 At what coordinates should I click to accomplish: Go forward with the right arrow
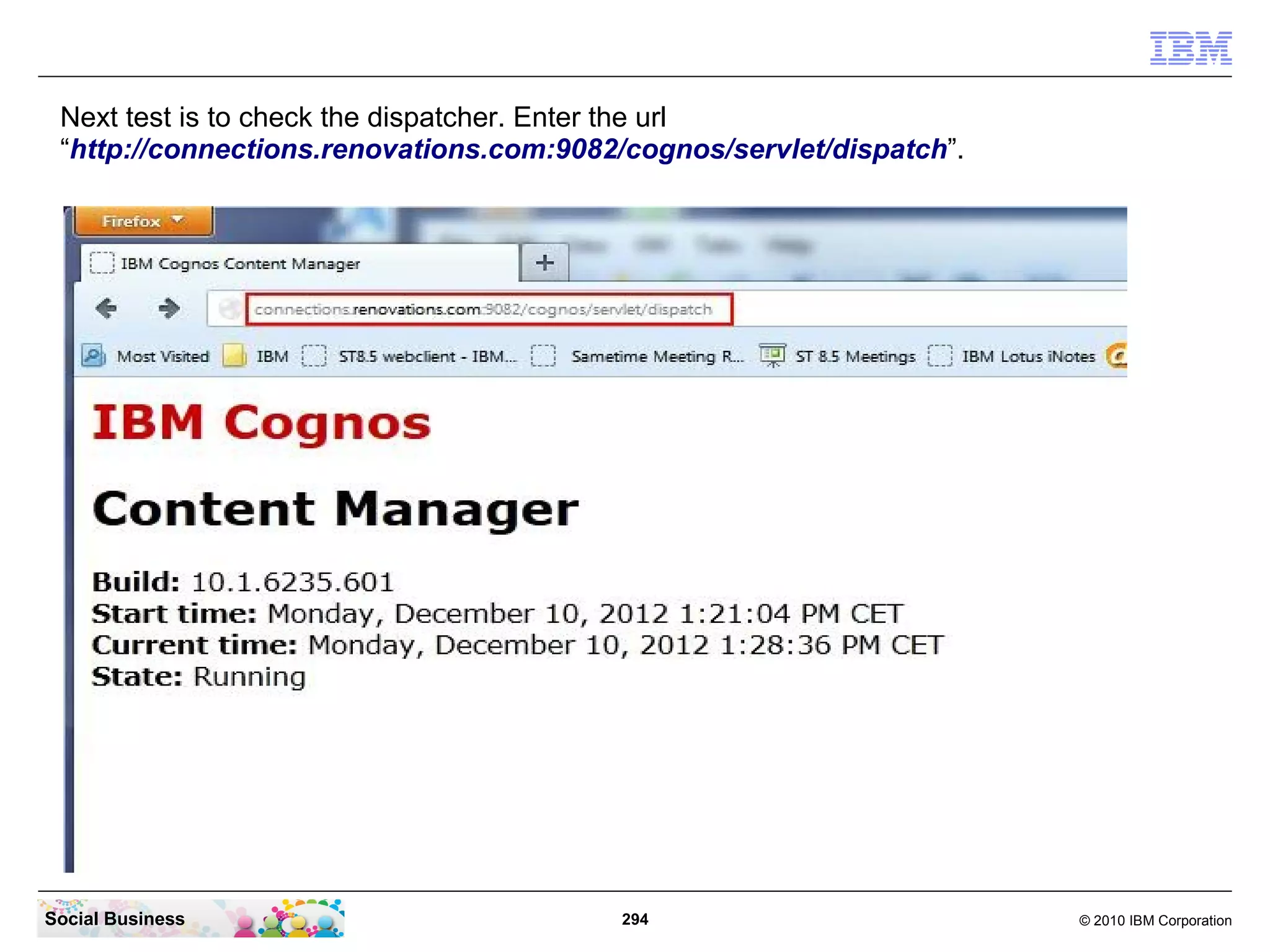point(168,308)
